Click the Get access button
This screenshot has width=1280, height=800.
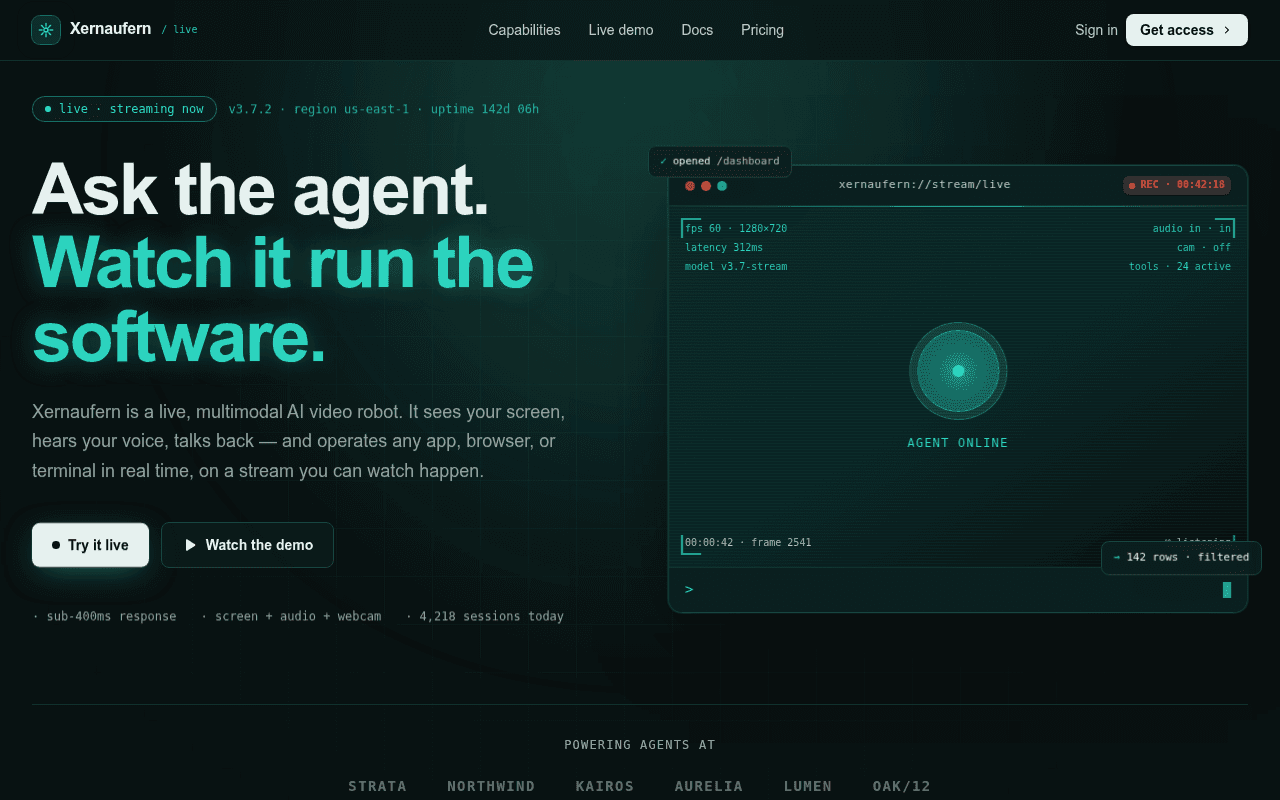[x=1187, y=30]
